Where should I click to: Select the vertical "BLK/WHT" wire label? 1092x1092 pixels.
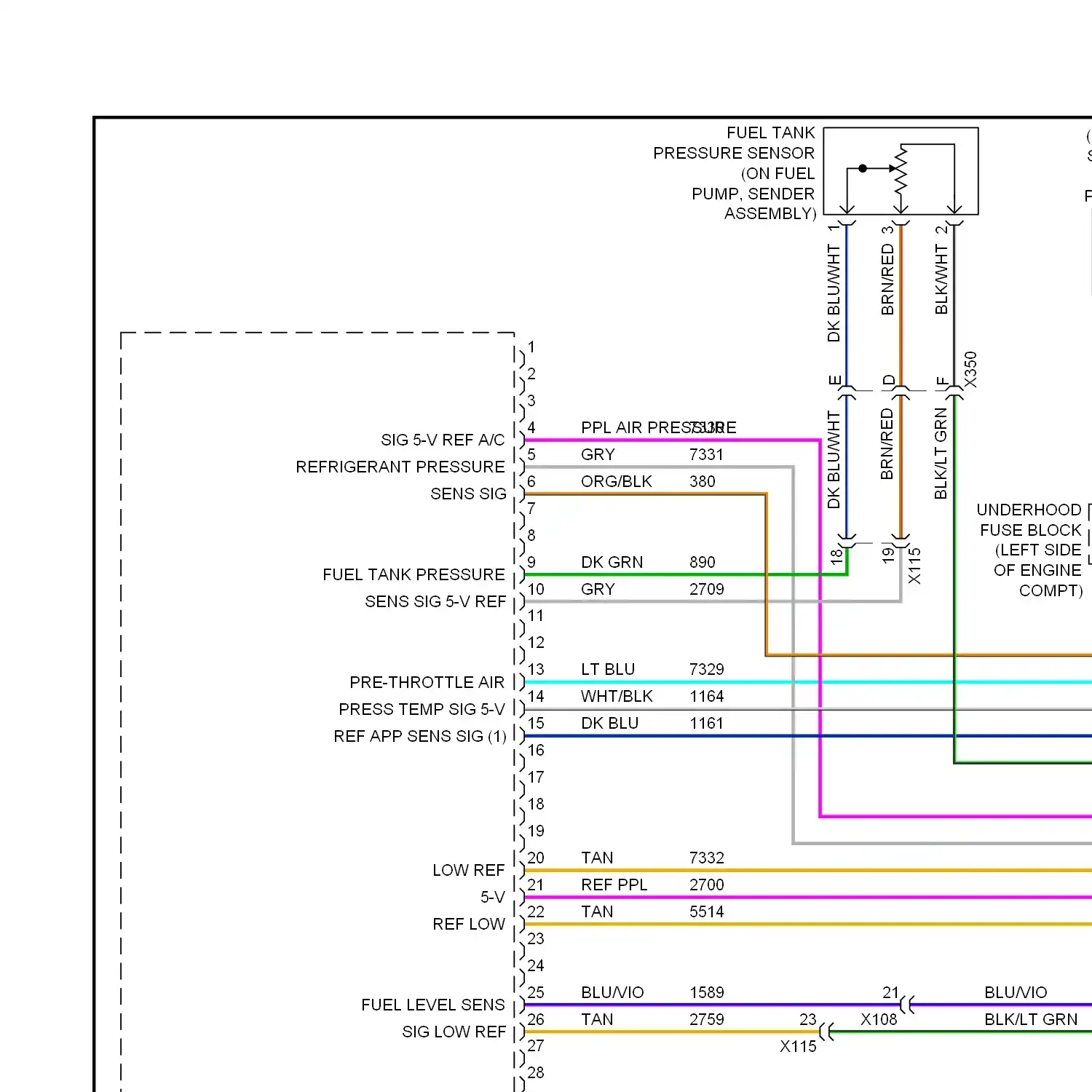[941, 280]
